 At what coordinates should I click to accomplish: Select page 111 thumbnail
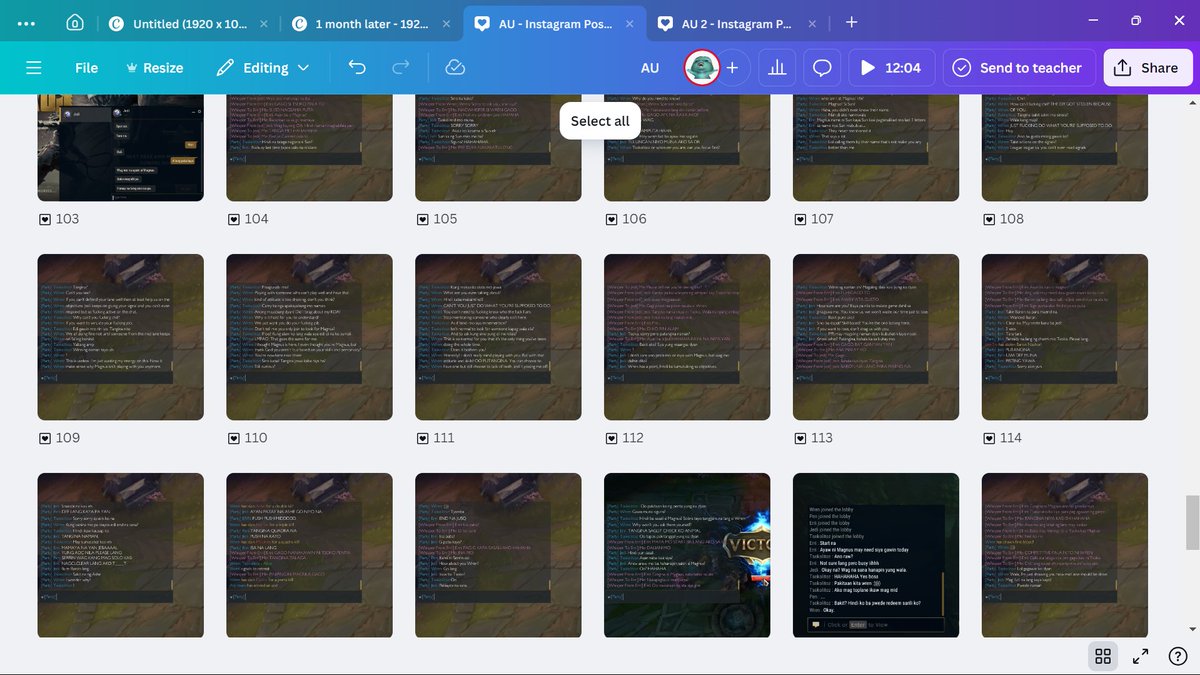pyautogui.click(x=498, y=337)
